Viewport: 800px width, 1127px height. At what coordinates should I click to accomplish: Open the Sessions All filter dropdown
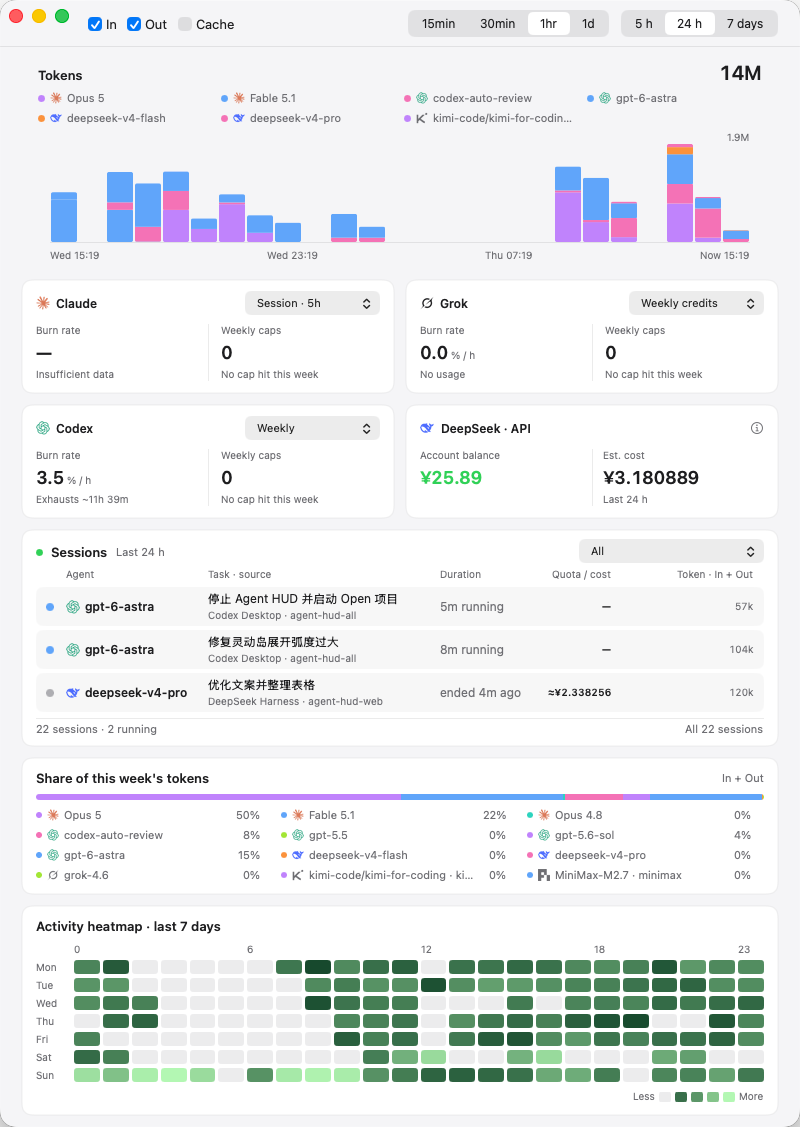pos(671,551)
